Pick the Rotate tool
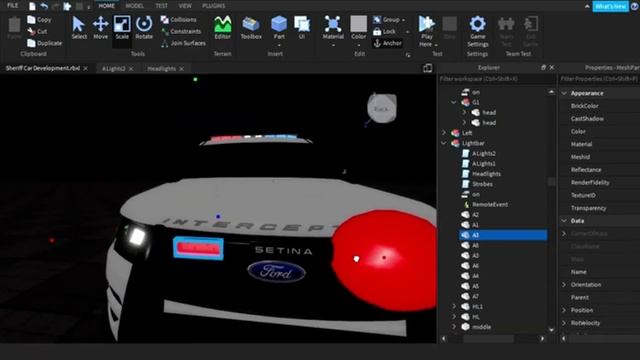 (x=144, y=28)
